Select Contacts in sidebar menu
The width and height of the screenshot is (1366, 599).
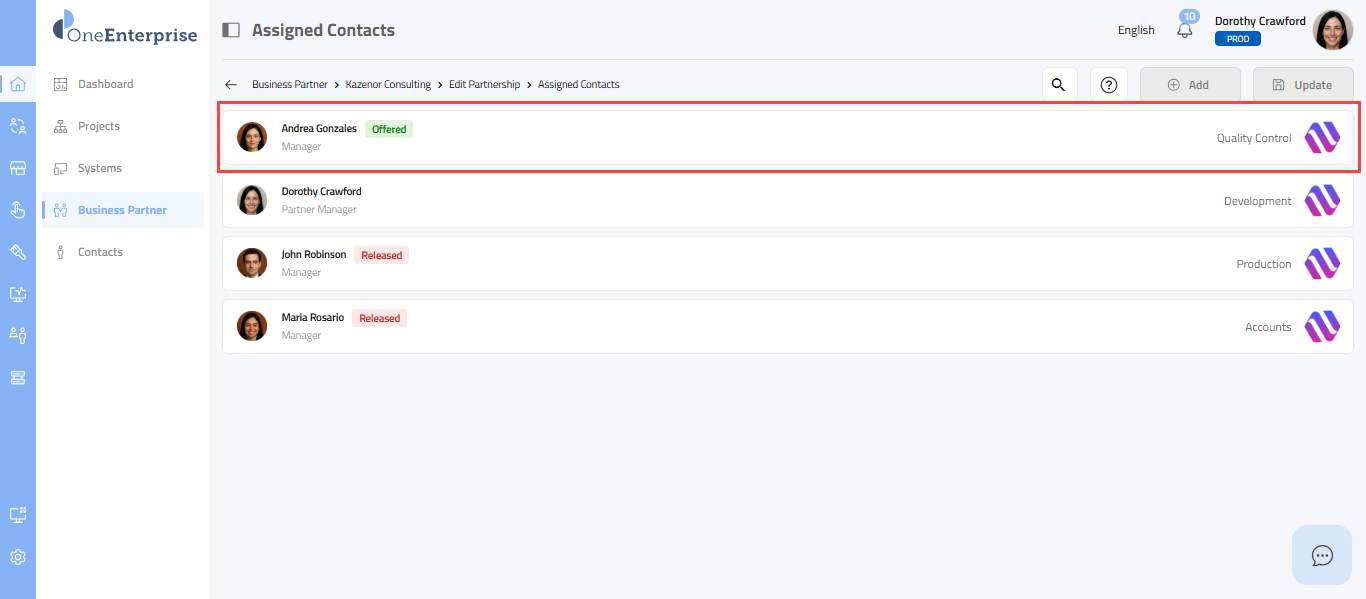tap(100, 252)
